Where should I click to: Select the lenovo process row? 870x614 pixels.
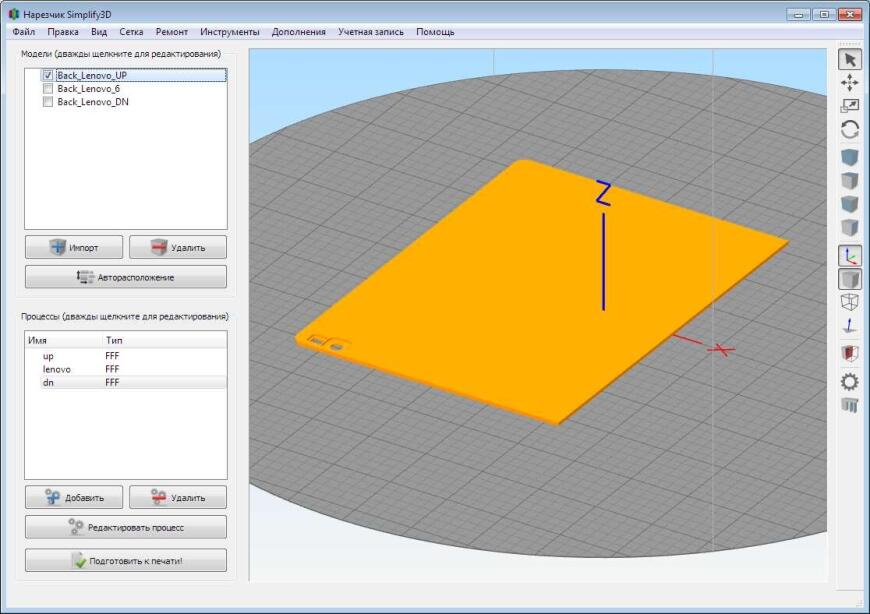click(x=56, y=369)
